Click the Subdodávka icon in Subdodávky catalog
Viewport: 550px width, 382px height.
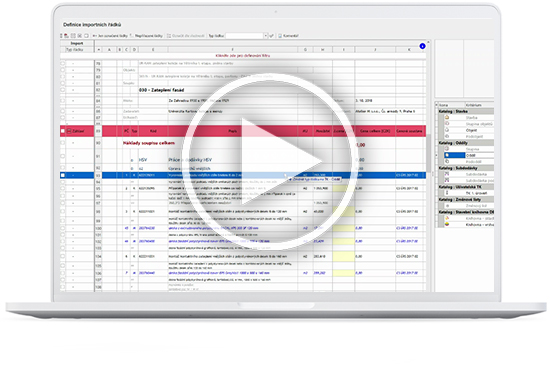click(447, 174)
